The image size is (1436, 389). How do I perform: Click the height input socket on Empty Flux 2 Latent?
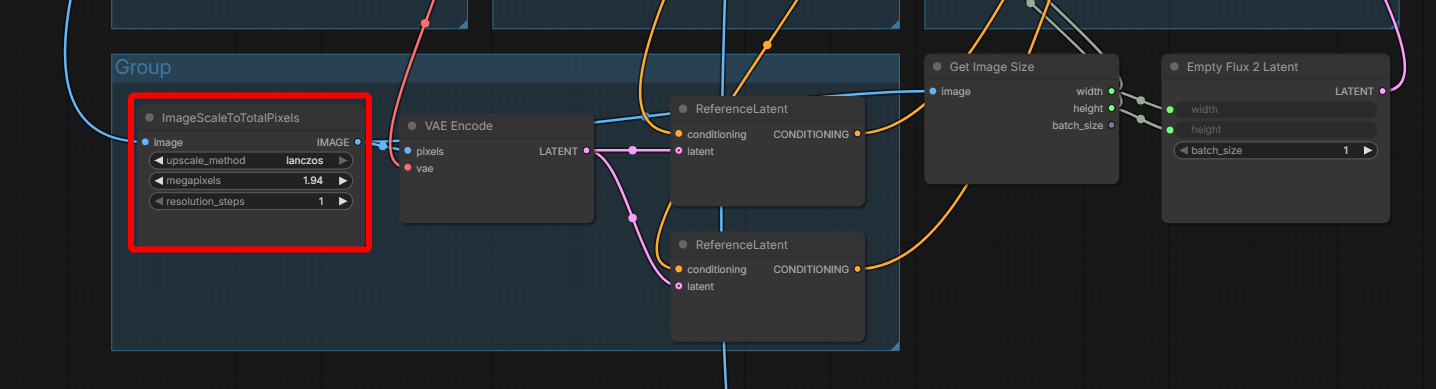(x=1170, y=129)
